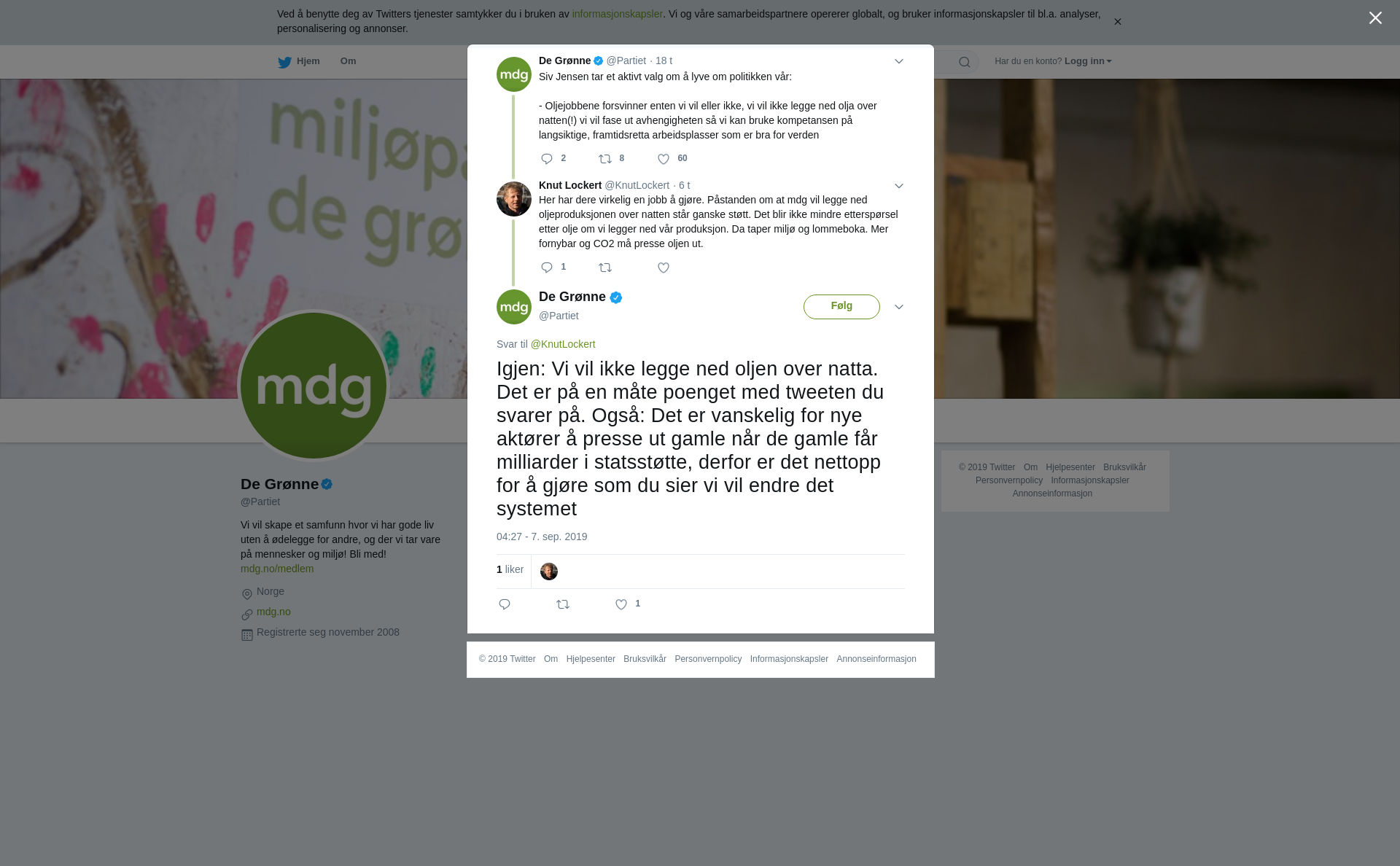Reply to the main tweet about oljen
Viewport: 1400px width, 866px height.
505,604
